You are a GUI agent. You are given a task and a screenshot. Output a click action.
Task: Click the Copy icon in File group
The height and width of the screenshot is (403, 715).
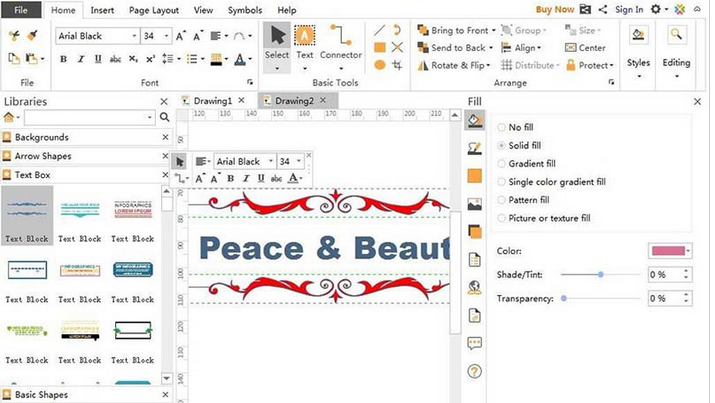(14, 58)
